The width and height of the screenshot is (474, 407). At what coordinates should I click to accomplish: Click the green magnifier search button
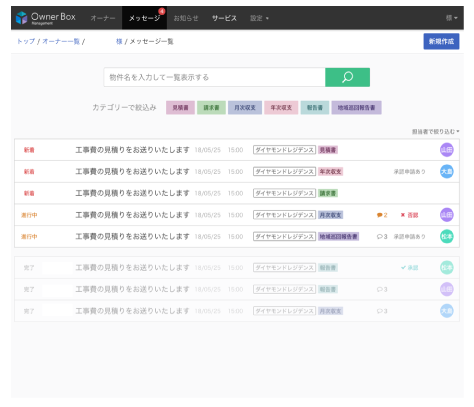347,77
